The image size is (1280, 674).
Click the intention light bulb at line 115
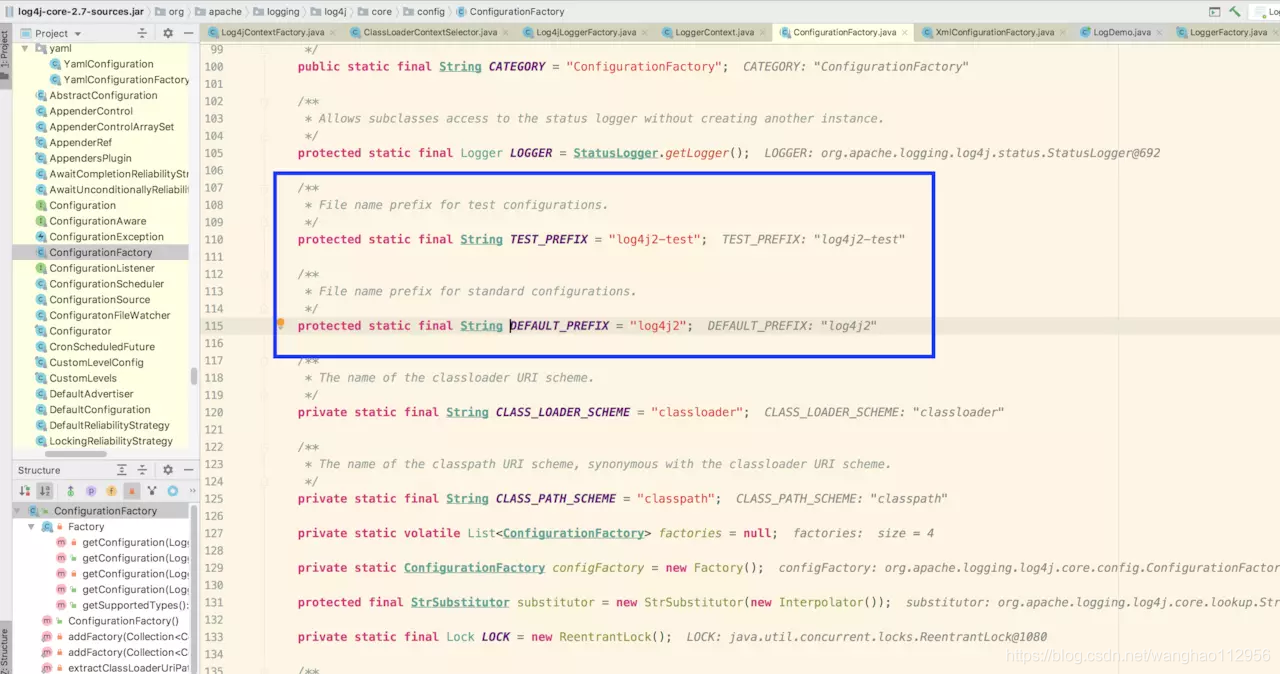281,324
